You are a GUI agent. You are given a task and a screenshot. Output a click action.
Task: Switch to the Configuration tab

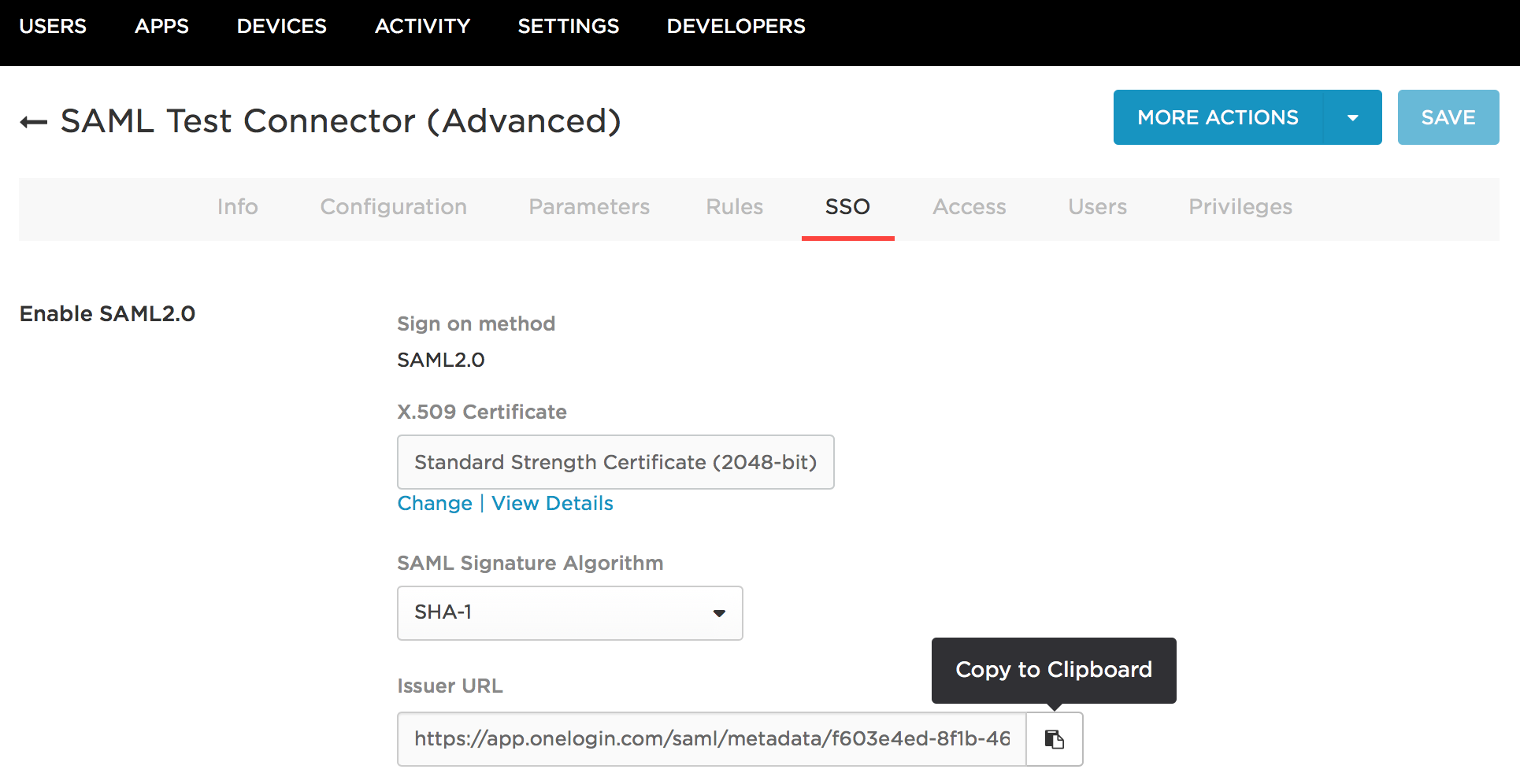coord(393,207)
